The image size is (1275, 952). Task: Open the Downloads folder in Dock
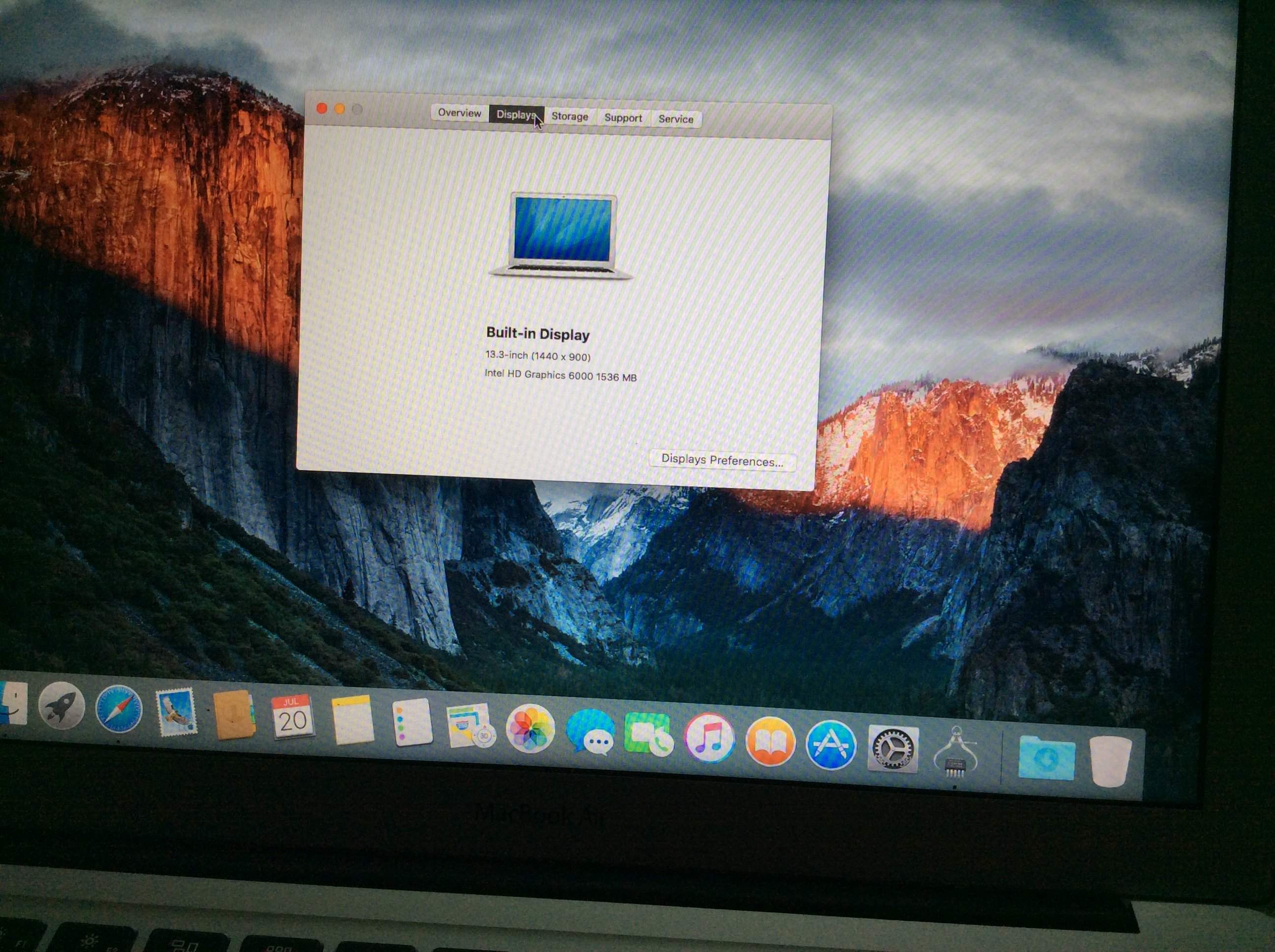click(1046, 757)
